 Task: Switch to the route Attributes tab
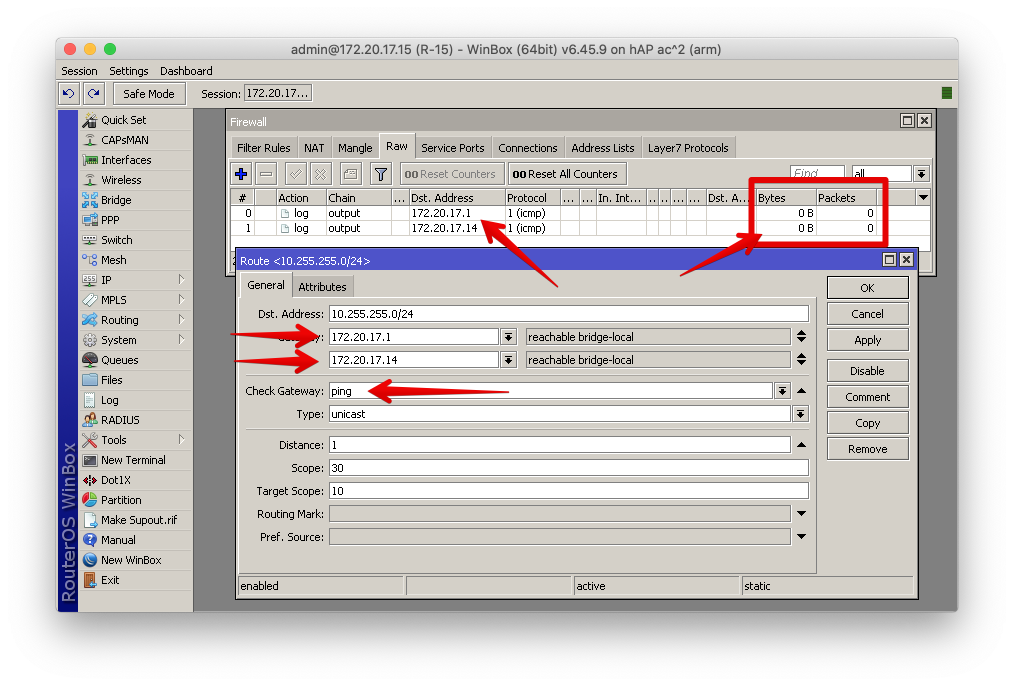(x=322, y=287)
